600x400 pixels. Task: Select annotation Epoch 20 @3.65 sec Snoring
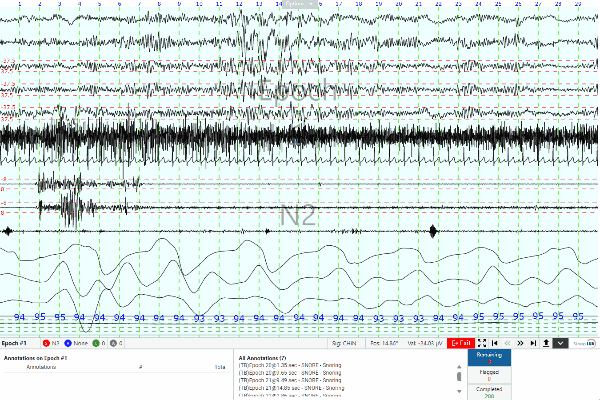290,373
